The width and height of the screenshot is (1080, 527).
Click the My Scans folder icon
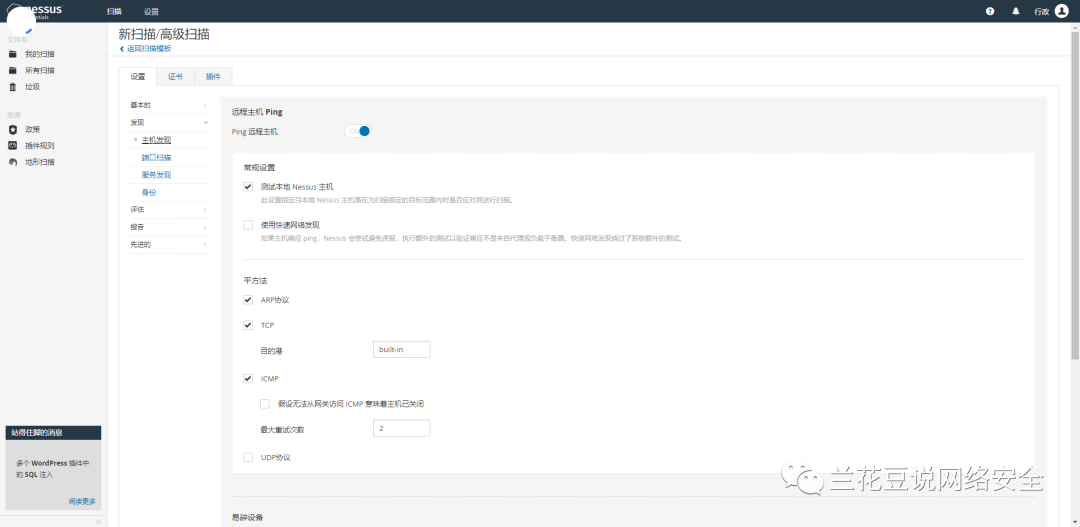(x=13, y=54)
